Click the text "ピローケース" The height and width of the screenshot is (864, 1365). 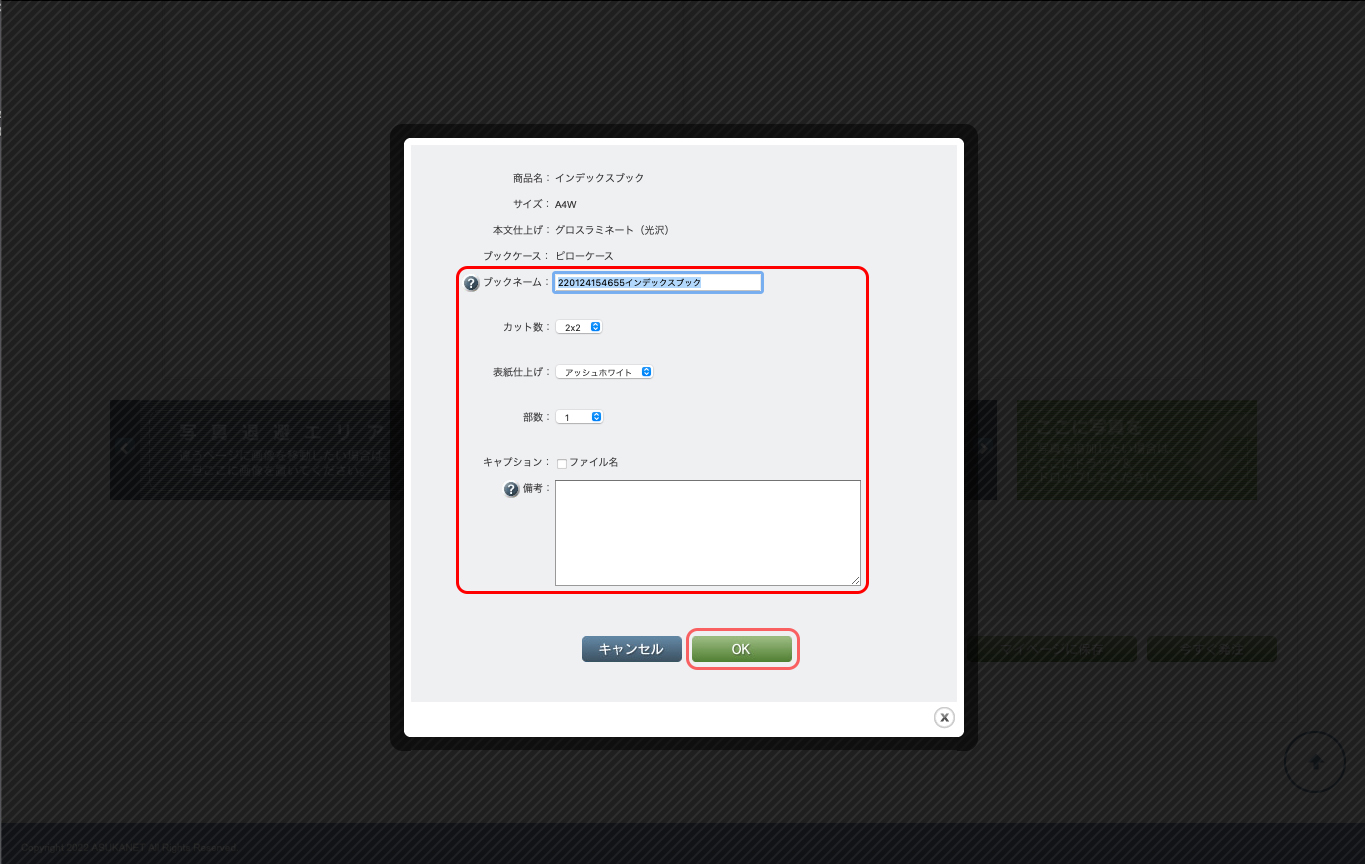[x=585, y=256]
